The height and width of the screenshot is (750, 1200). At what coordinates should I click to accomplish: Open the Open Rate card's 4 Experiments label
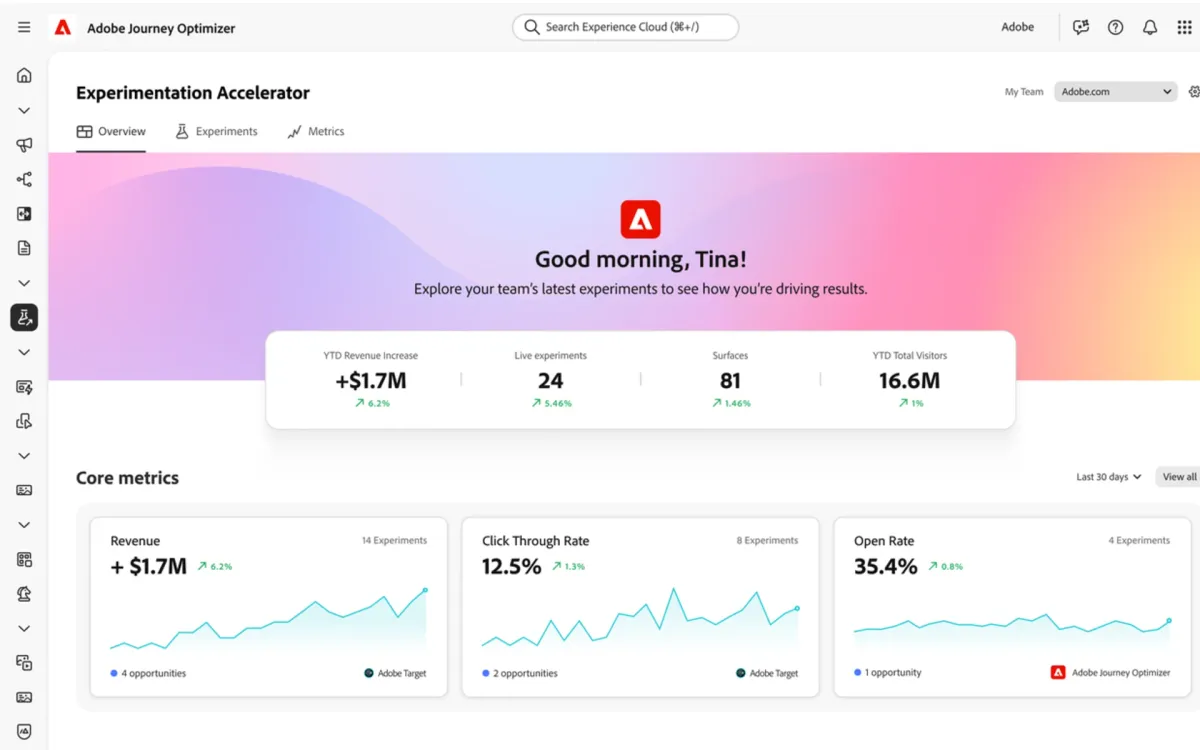1139,540
